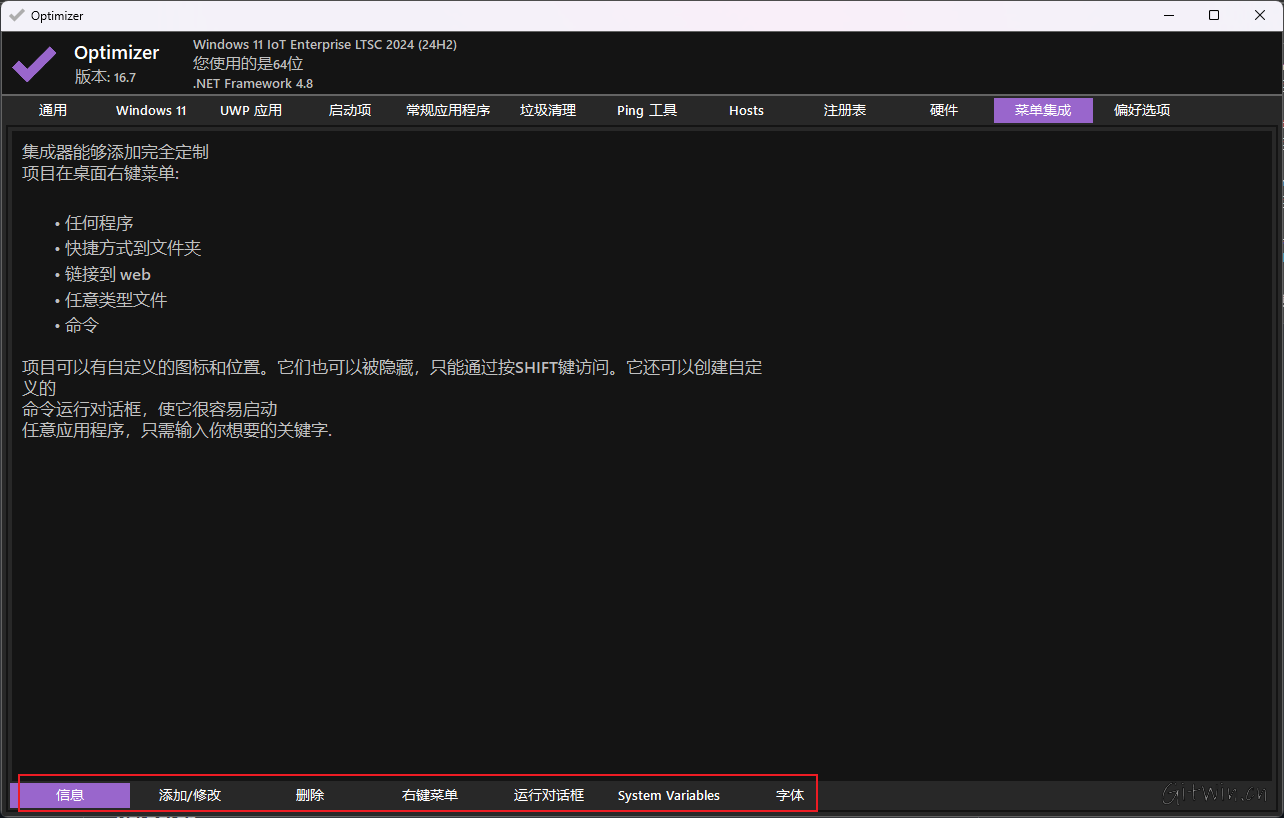Viewport: 1284px width, 818px height.
Task: Open the 垃圾清理 cleanup tab
Action: [x=548, y=110]
